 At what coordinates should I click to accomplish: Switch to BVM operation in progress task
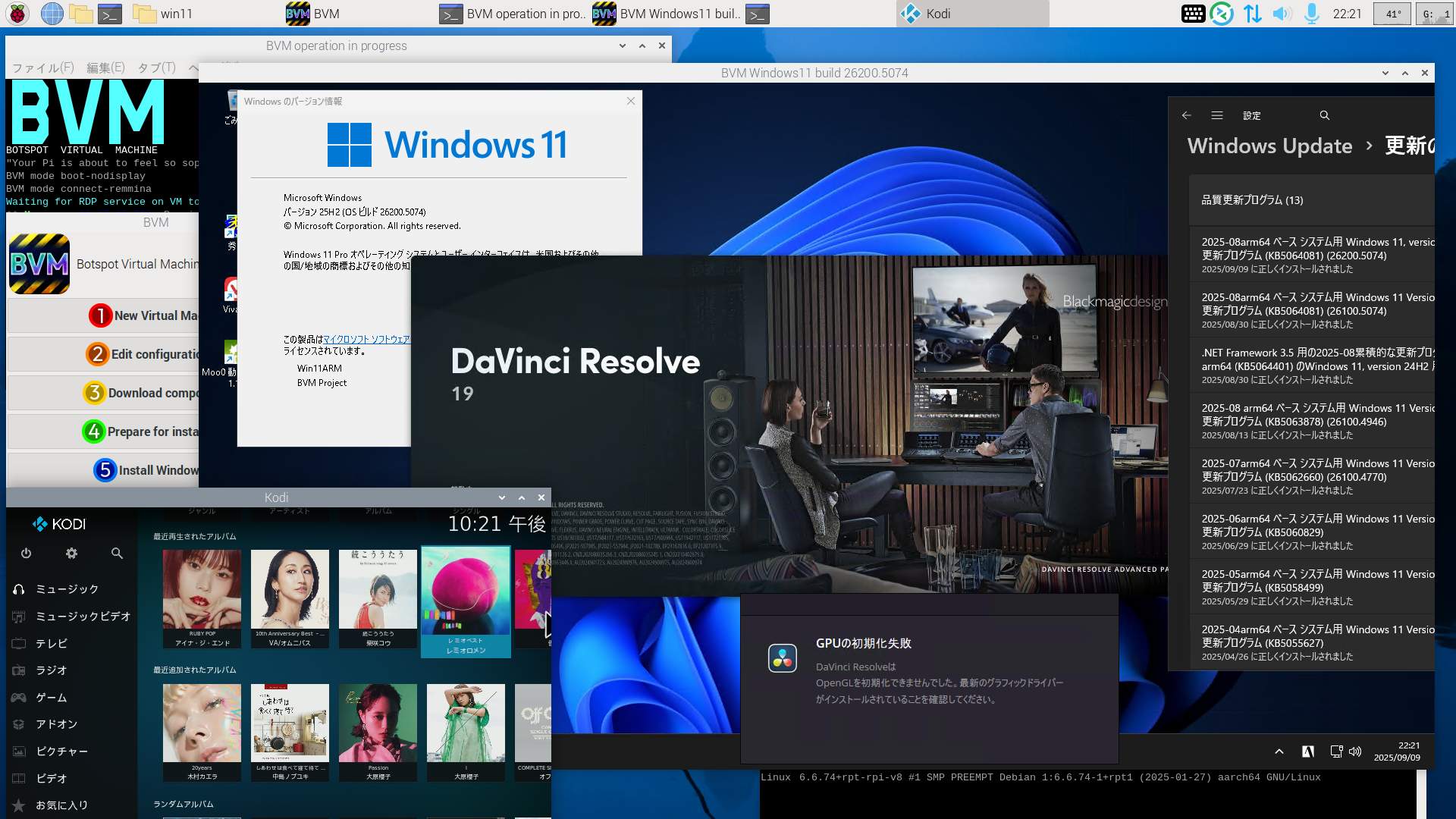click(513, 14)
